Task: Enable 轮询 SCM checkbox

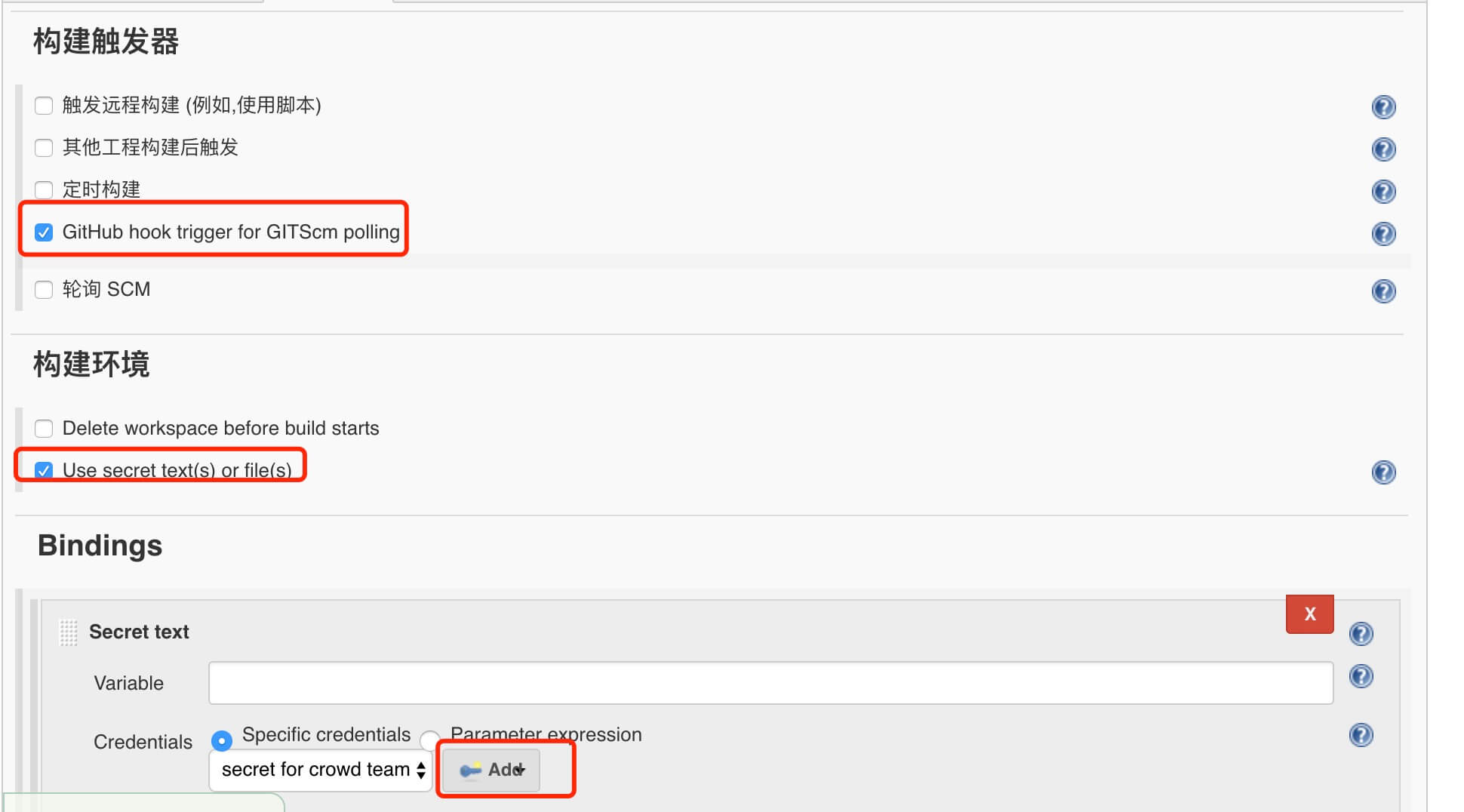Action: (44, 290)
